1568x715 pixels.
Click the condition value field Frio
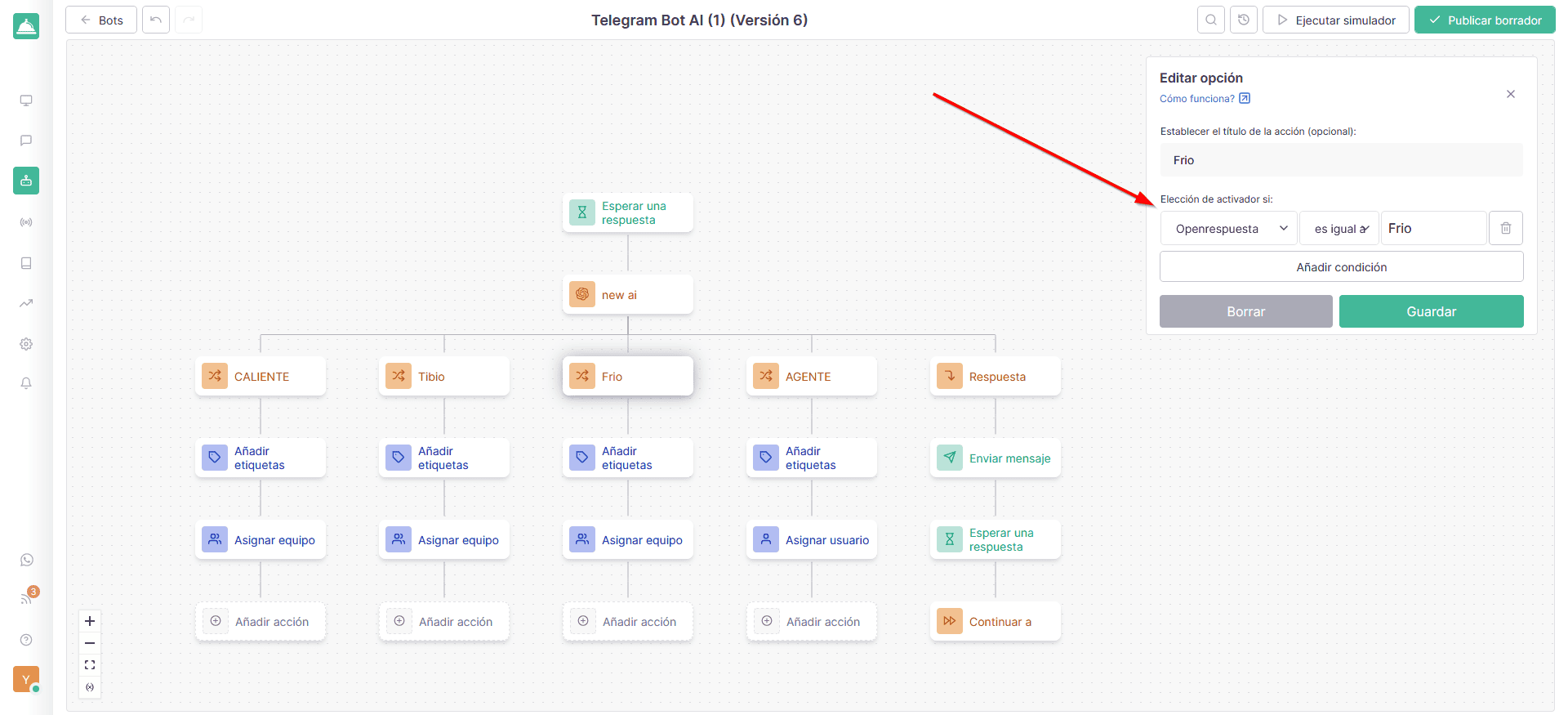pos(1433,228)
